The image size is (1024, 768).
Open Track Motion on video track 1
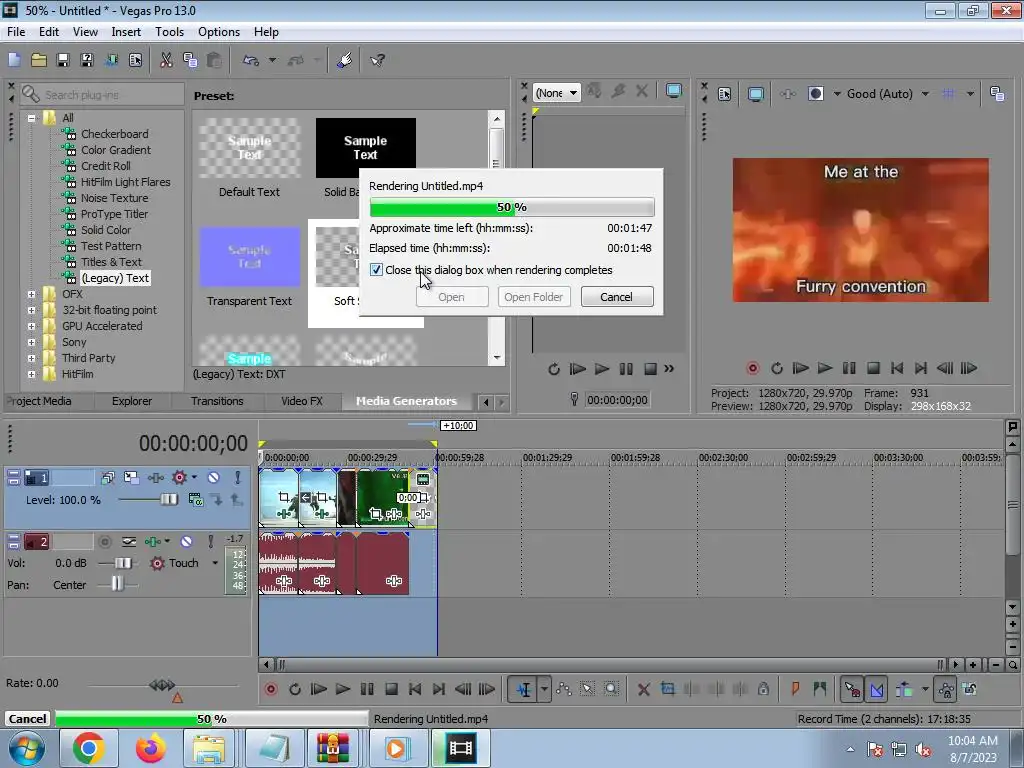pyautogui.click(x=131, y=477)
